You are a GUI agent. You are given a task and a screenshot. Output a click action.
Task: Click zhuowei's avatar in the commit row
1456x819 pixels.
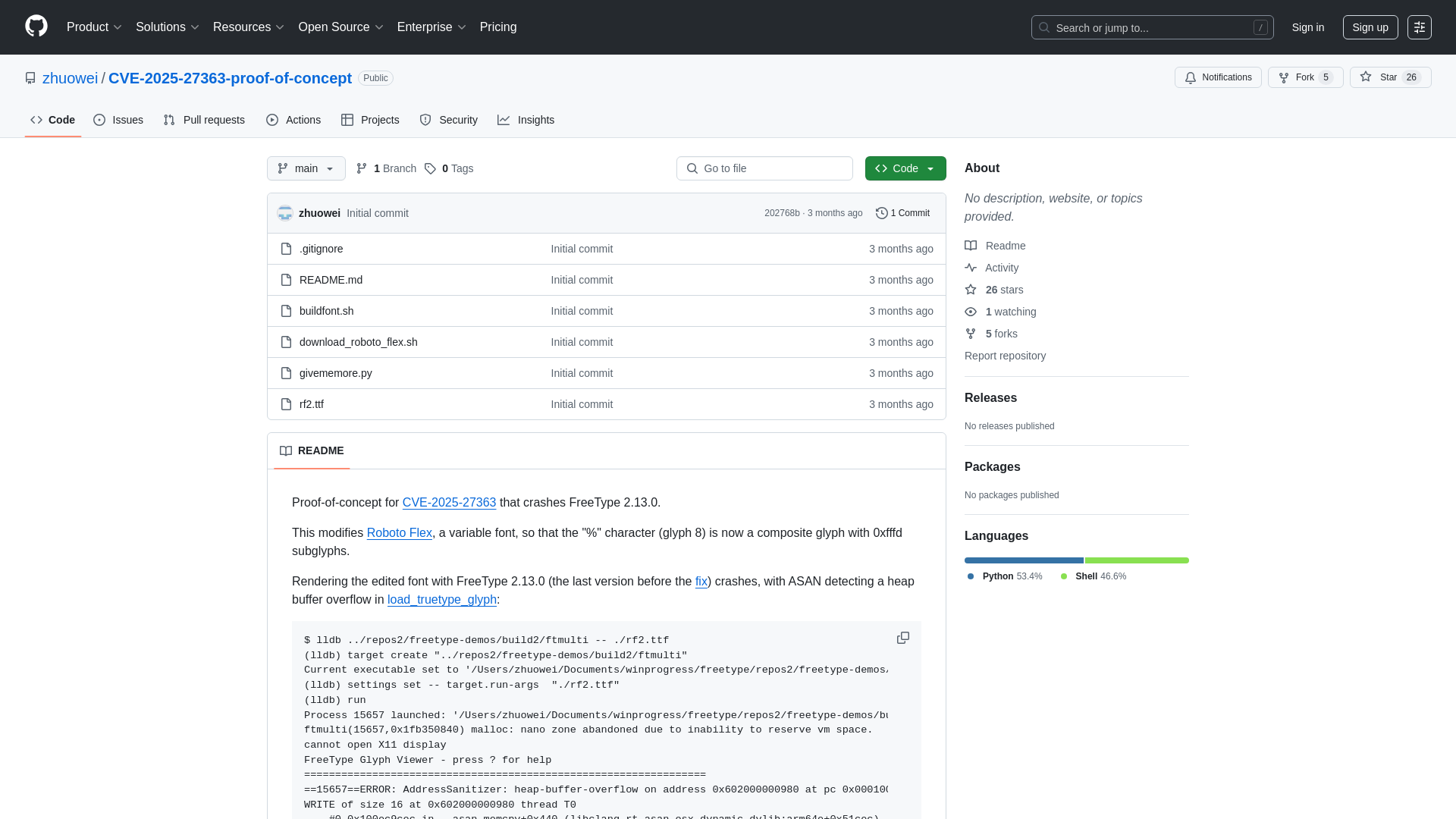[x=285, y=213]
